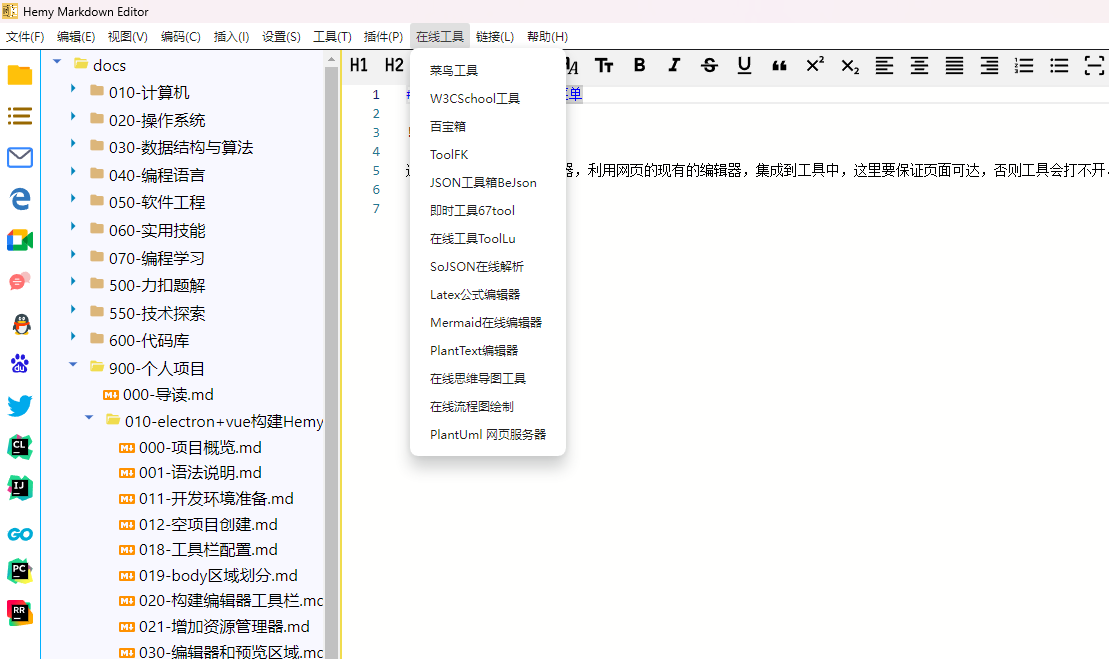Select Mermaid在线编辑器 from the menu
This screenshot has width=1109, height=659.
[486, 323]
